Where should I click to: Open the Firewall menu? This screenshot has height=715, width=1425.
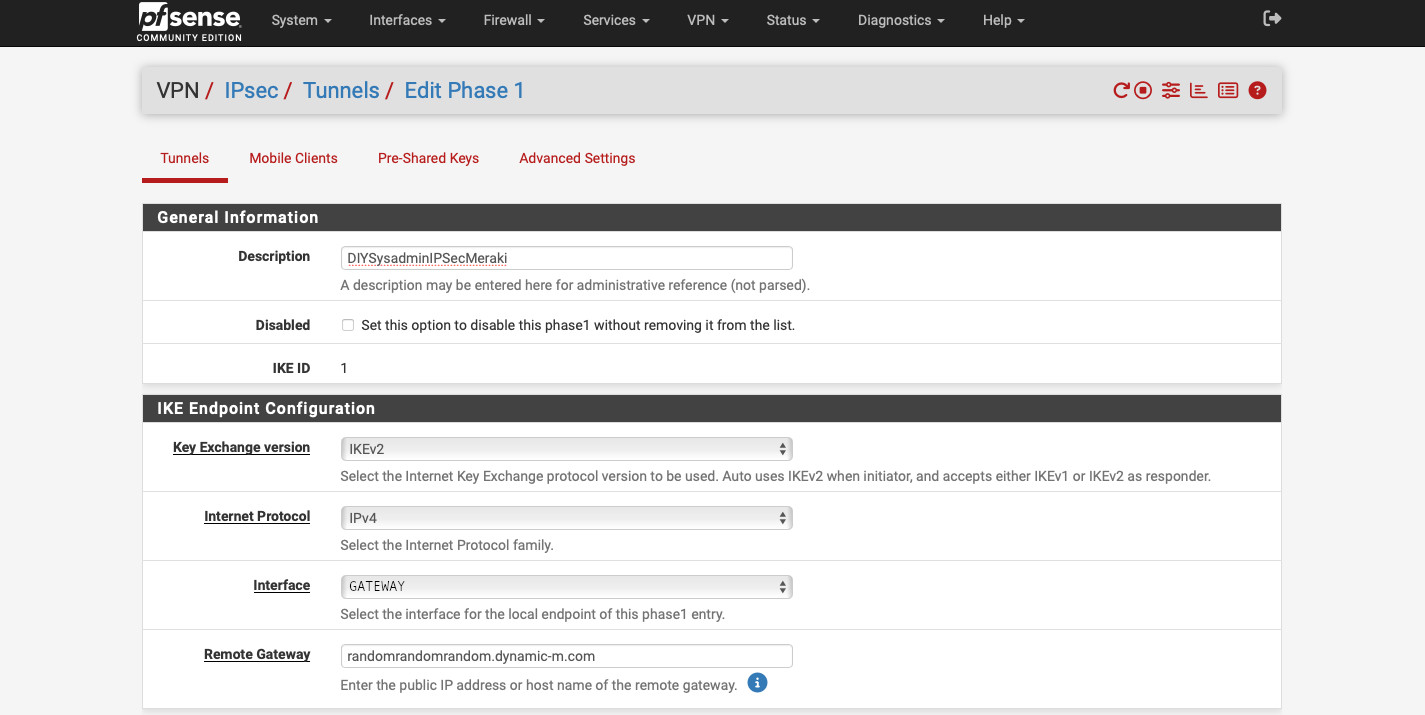tap(513, 20)
